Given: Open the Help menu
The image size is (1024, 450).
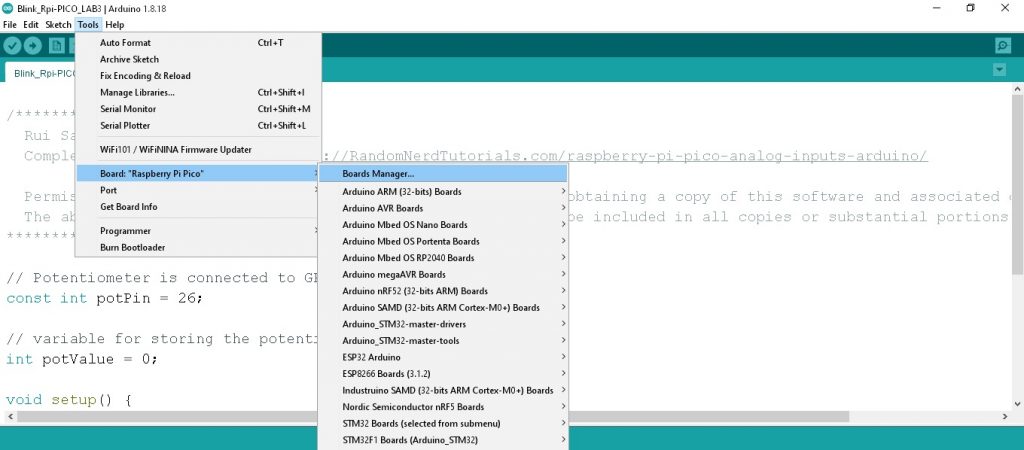Looking at the screenshot, I should pos(114,25).
